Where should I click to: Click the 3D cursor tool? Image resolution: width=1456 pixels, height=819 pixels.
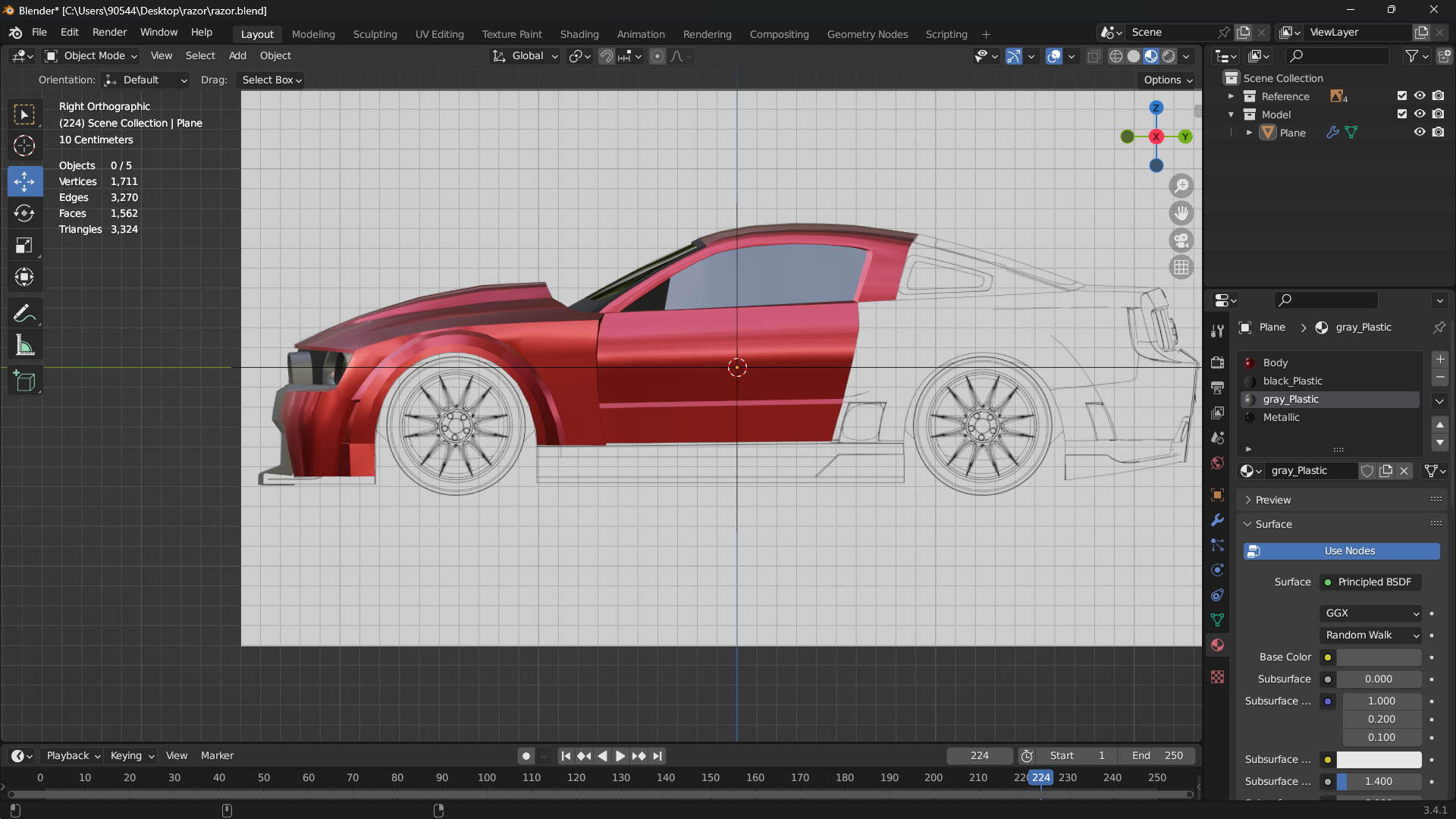click(x=24, y=146)
